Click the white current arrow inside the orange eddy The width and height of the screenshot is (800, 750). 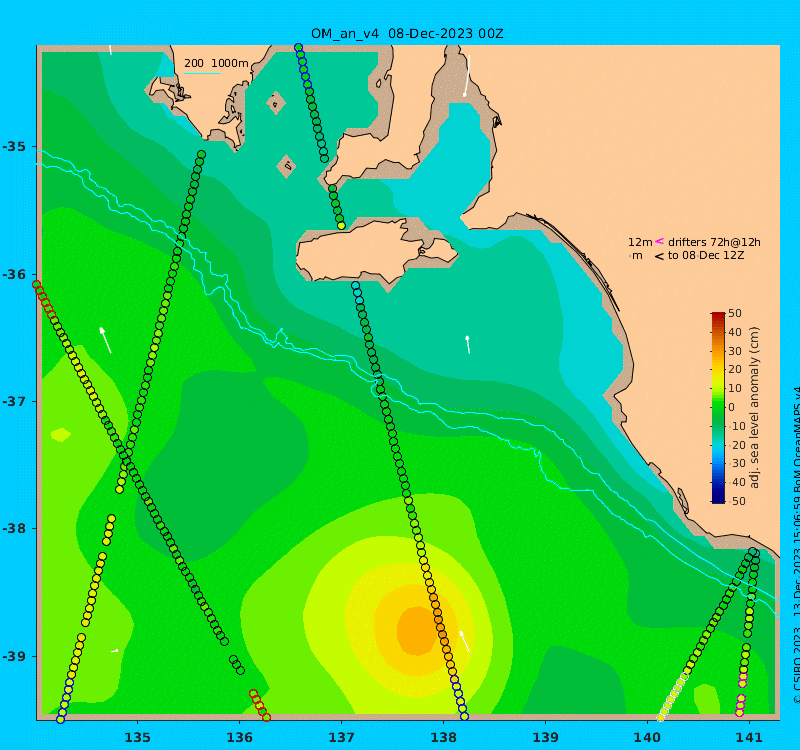tap(464, 641)
